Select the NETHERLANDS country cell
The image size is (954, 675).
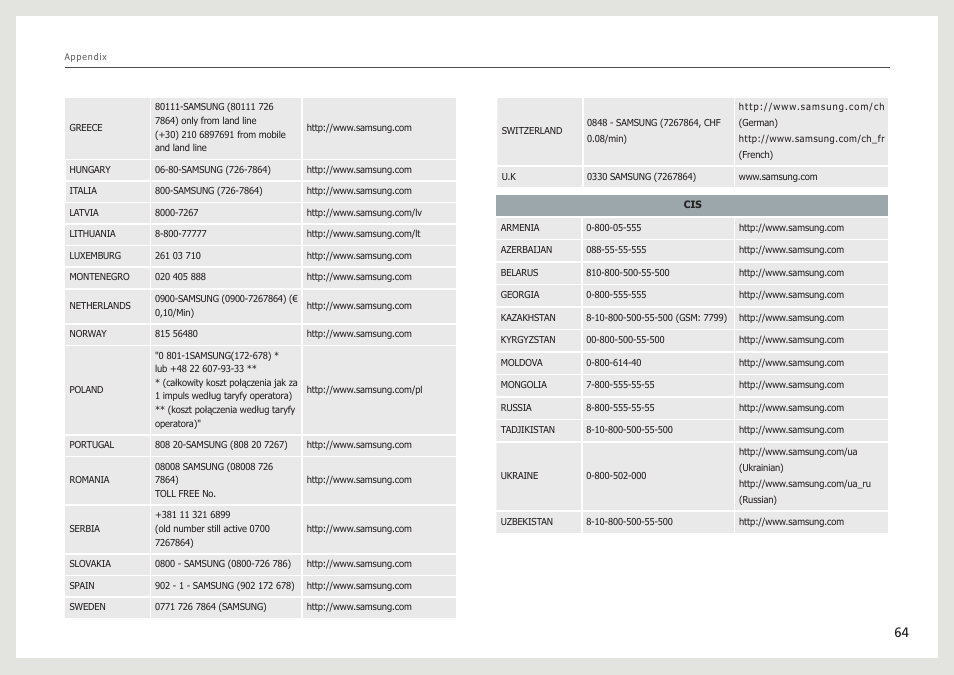[x=107, y=306]
